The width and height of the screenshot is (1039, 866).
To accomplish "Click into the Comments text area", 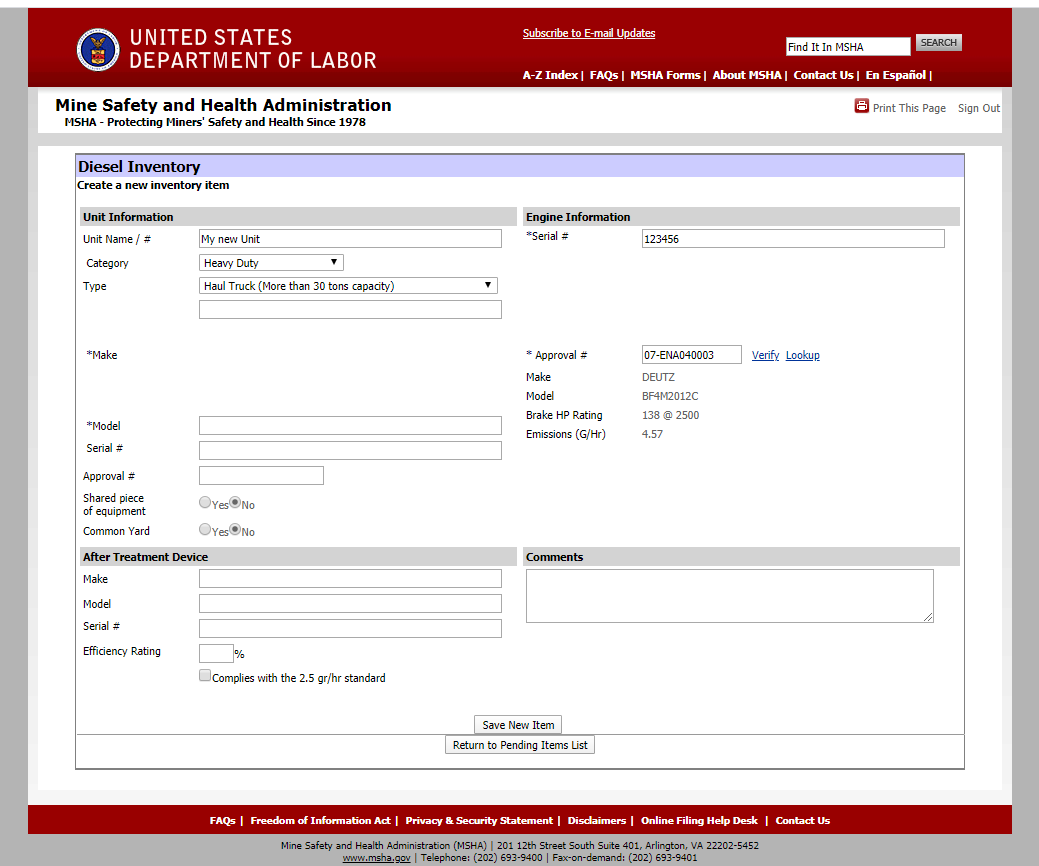I will tap(729, 596).
